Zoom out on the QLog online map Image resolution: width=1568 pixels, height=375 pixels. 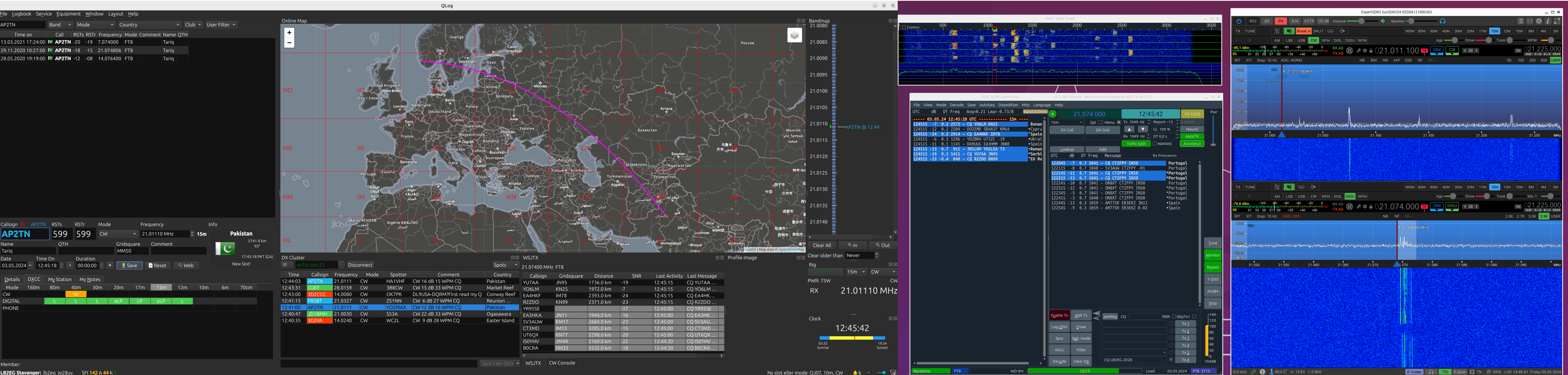(289, 43)
